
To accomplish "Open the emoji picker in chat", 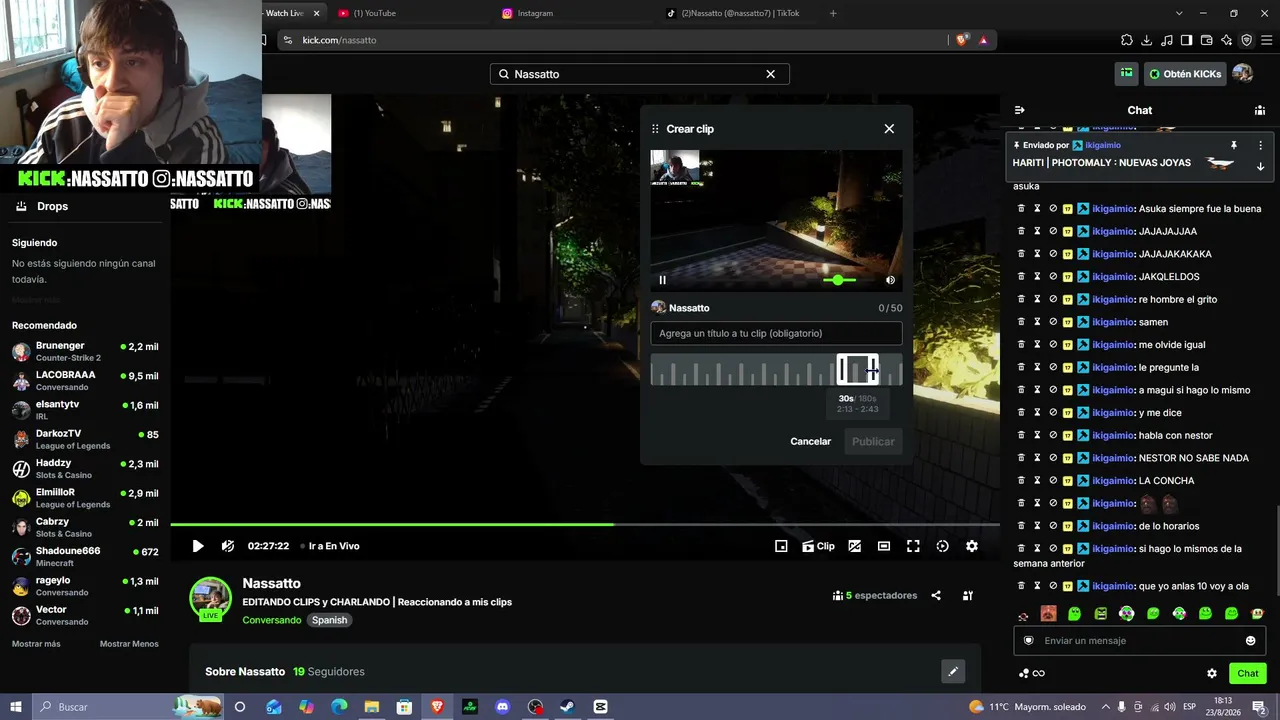I will [x=1250, y=641].
